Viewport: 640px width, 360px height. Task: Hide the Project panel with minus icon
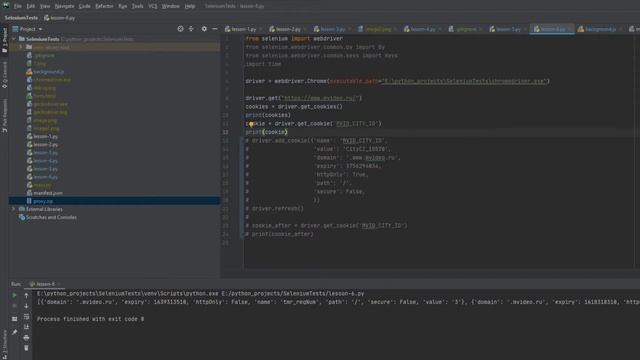tap(215, 29)
